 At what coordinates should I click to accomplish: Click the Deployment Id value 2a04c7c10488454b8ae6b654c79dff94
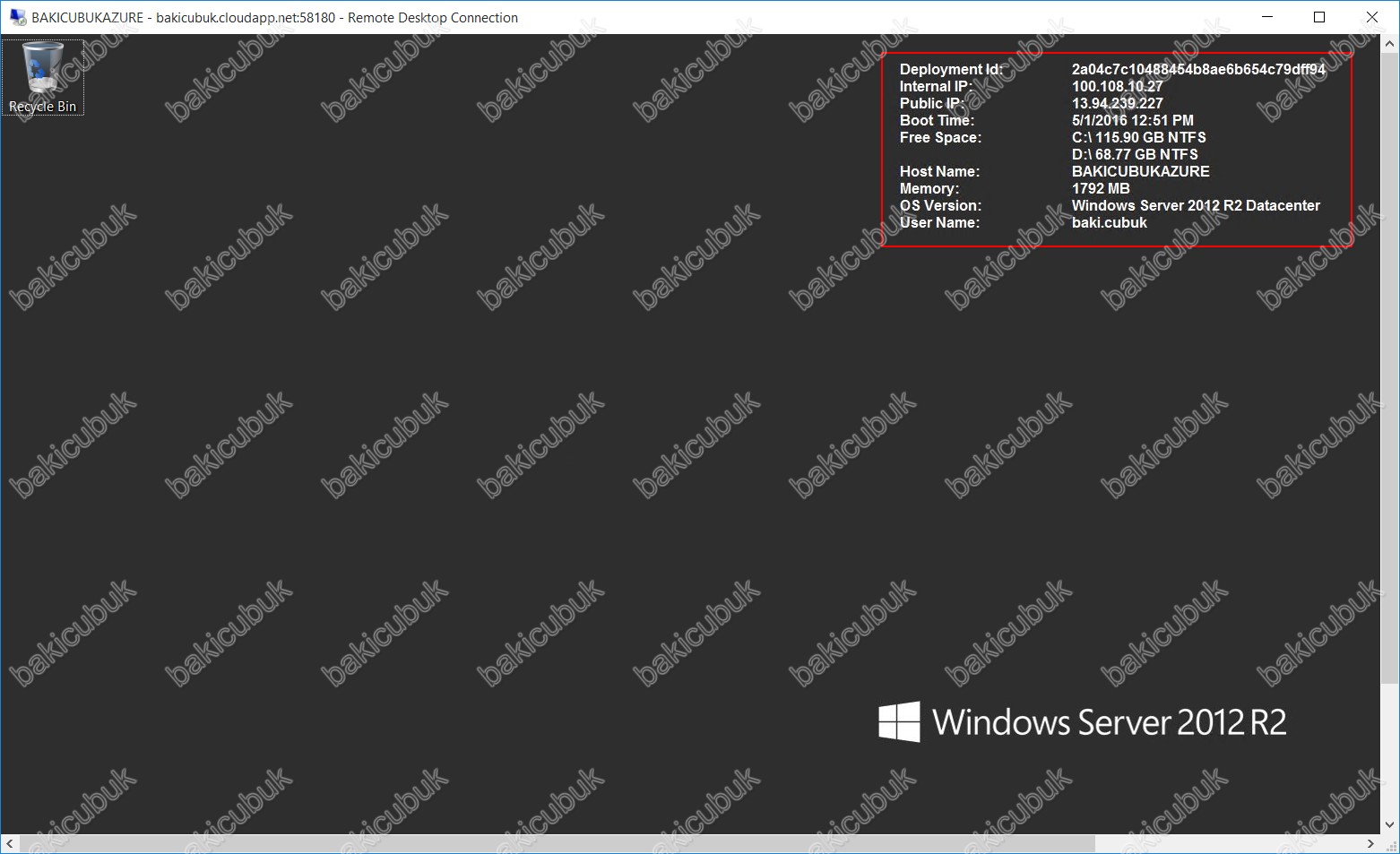(1198, 69)
